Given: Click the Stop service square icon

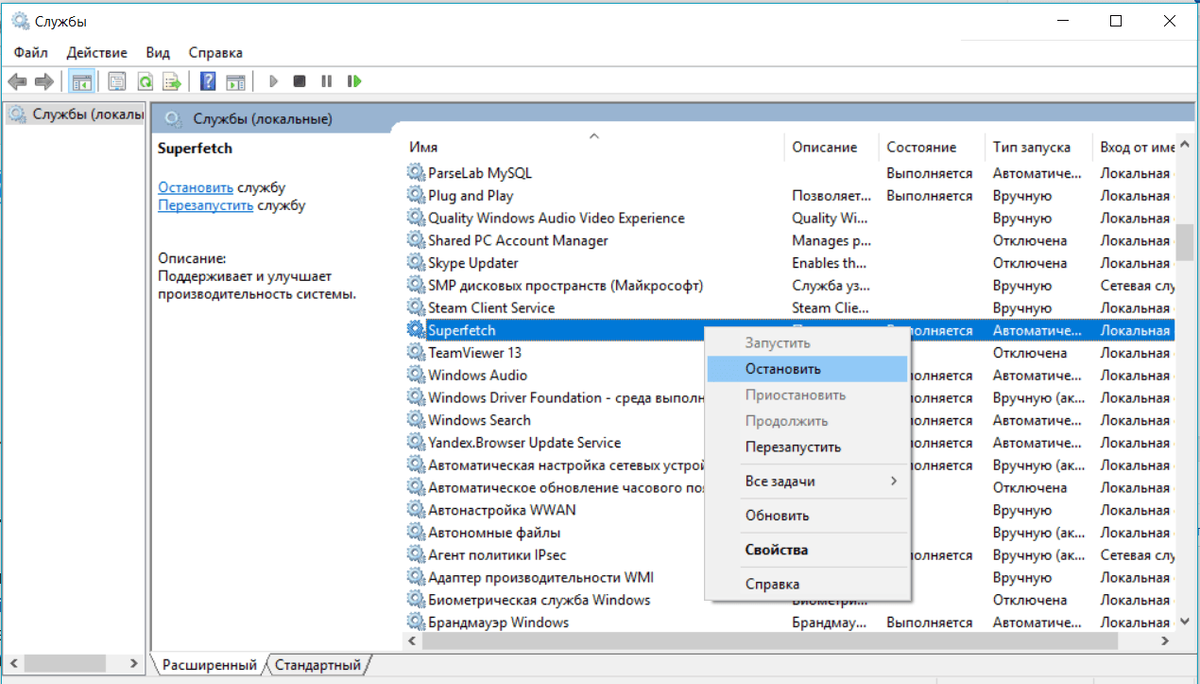Looking at the screenshot, I should tap(299, 82).
